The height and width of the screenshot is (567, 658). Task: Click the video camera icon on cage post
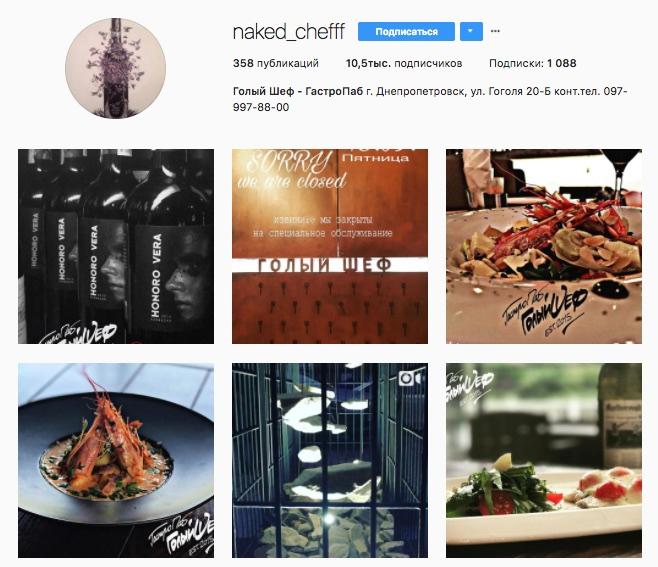(x=410, y=379)
